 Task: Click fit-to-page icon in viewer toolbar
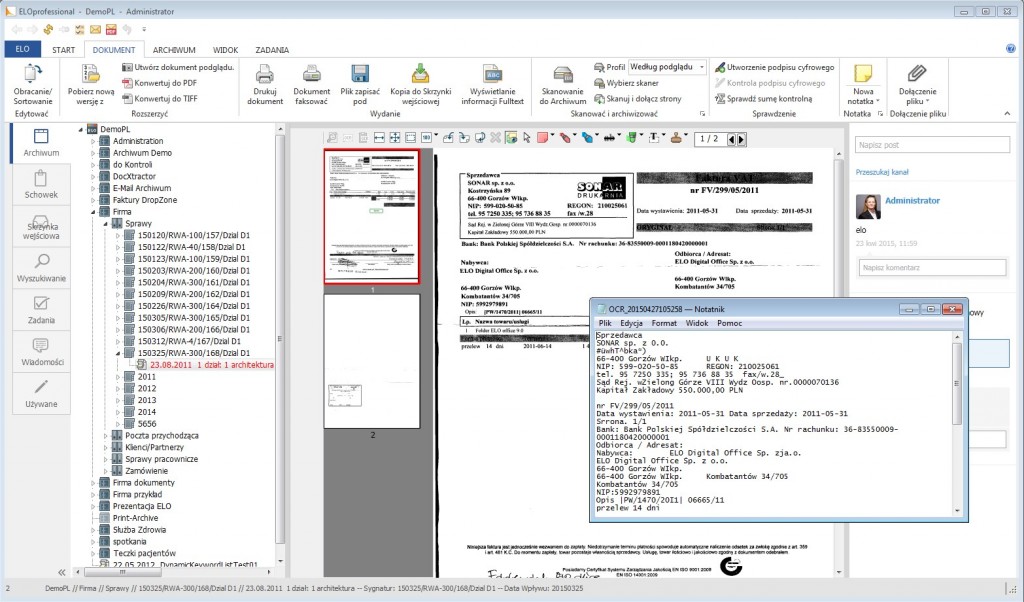click(x=395, y=138)
